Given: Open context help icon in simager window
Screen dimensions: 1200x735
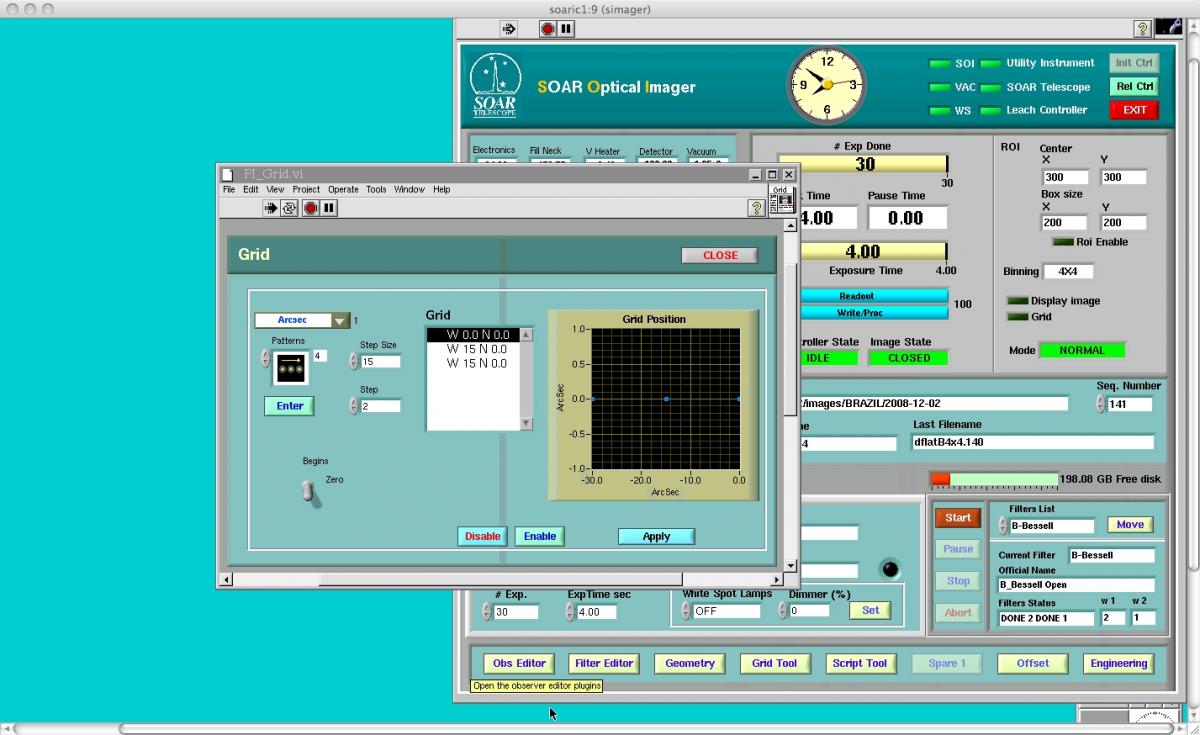Looking at the screenshot, I should [1142, 29].
